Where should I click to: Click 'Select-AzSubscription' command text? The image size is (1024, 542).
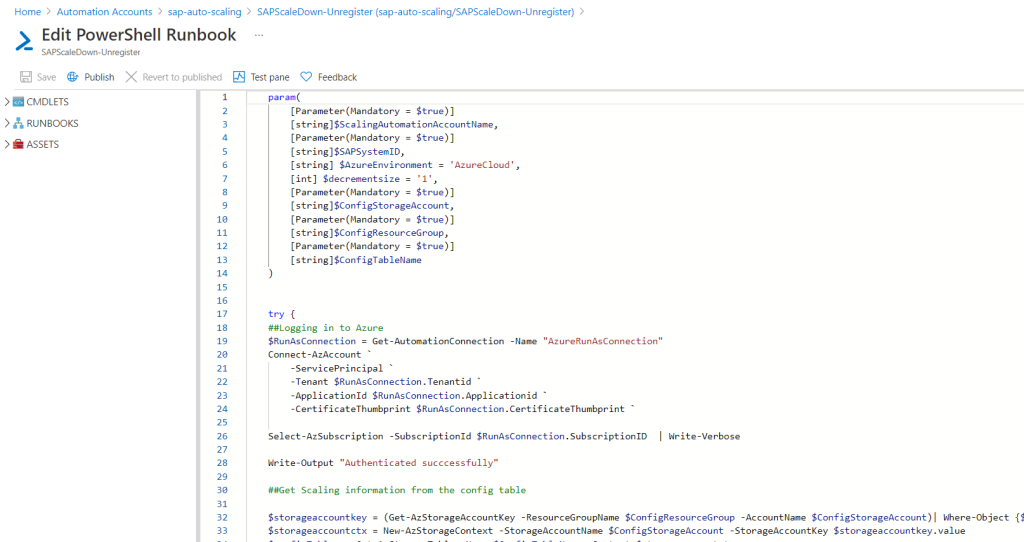(x=325, y=436)
